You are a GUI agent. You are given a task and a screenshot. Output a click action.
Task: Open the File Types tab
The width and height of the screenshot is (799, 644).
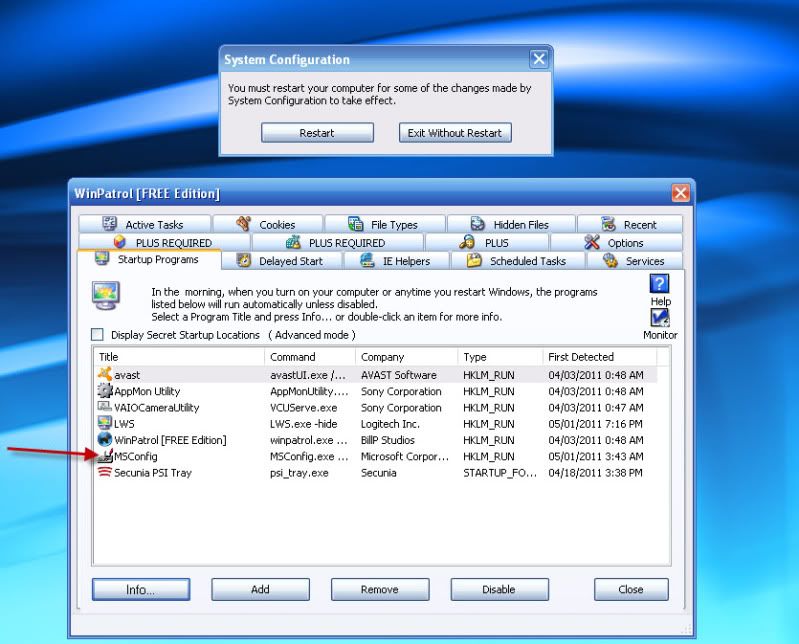point(385,224)
